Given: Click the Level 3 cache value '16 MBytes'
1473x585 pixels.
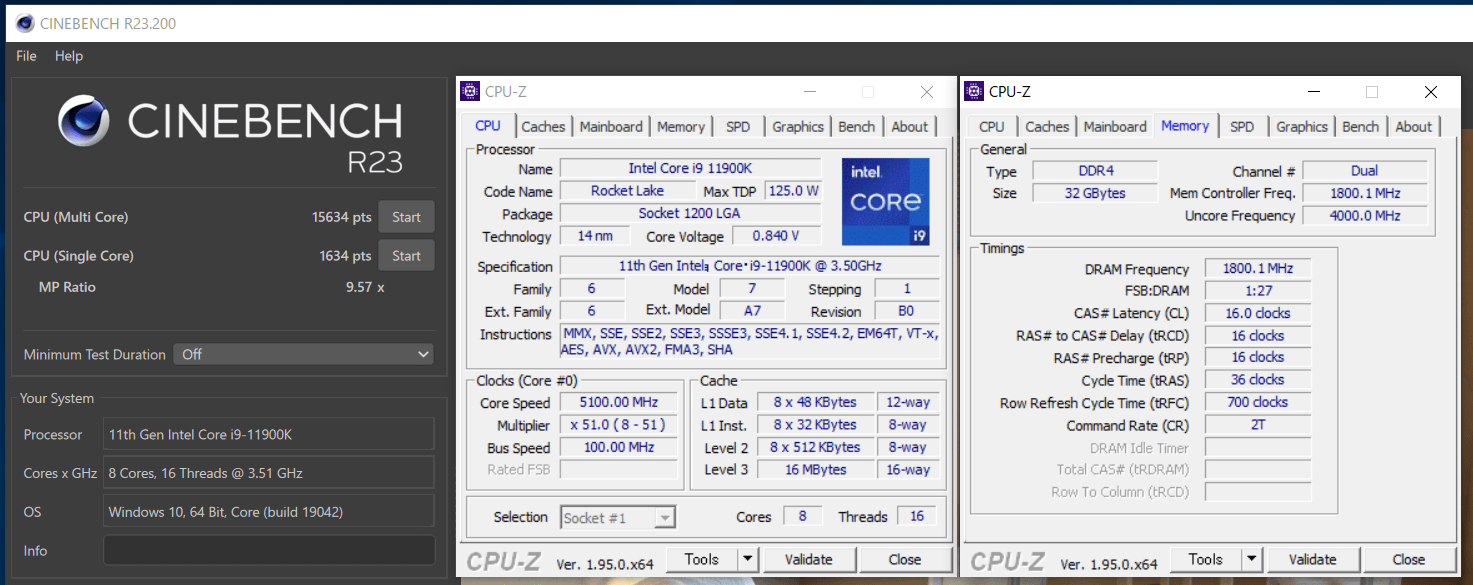Looking at the screenshot, I should coord(815,470).
